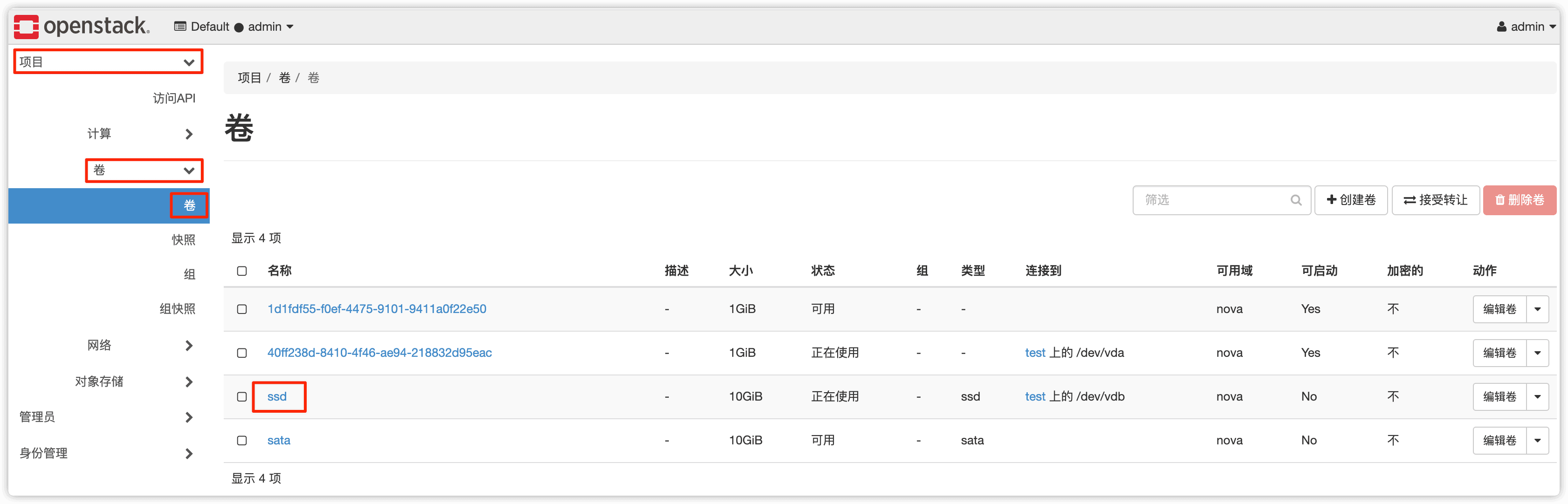
Task: Open the 组快照 sidebar menu item
Action: pos(177,309)
